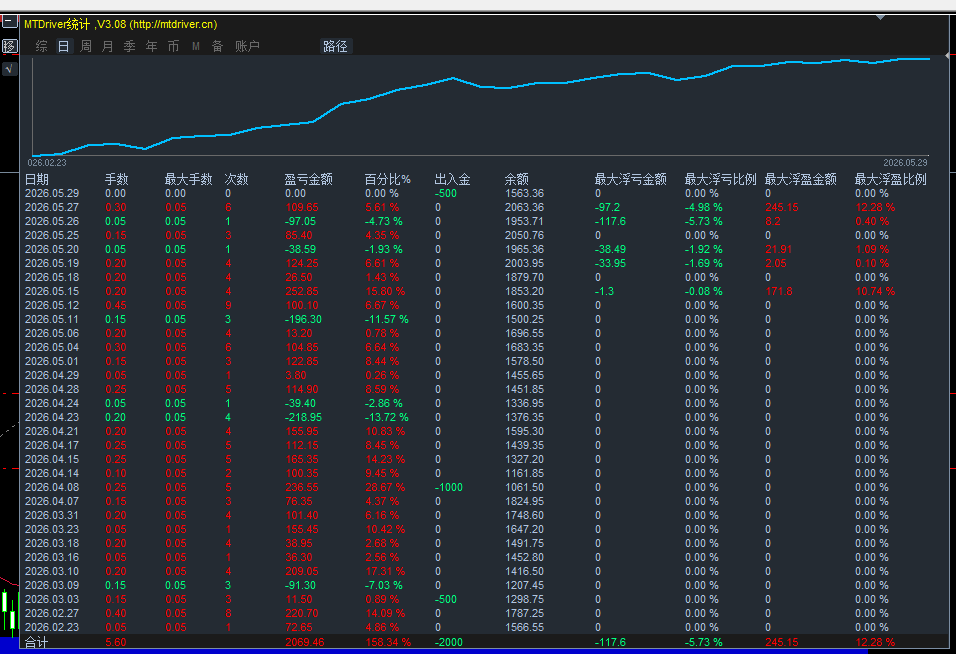The image size is (956, 654).
Task: Click the M tab icon
Action: point(196,46)
